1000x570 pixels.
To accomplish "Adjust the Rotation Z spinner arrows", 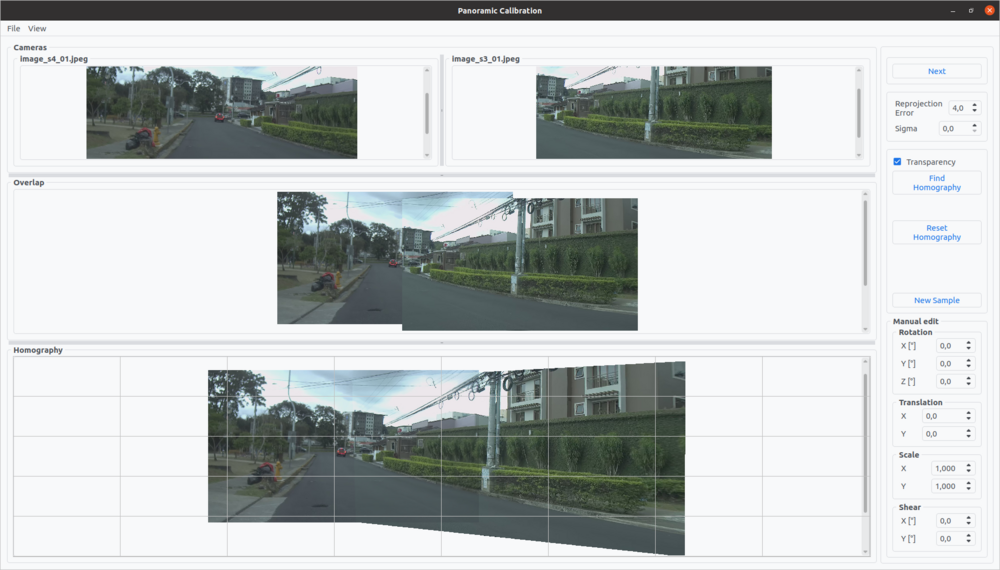I will (969, 381).
